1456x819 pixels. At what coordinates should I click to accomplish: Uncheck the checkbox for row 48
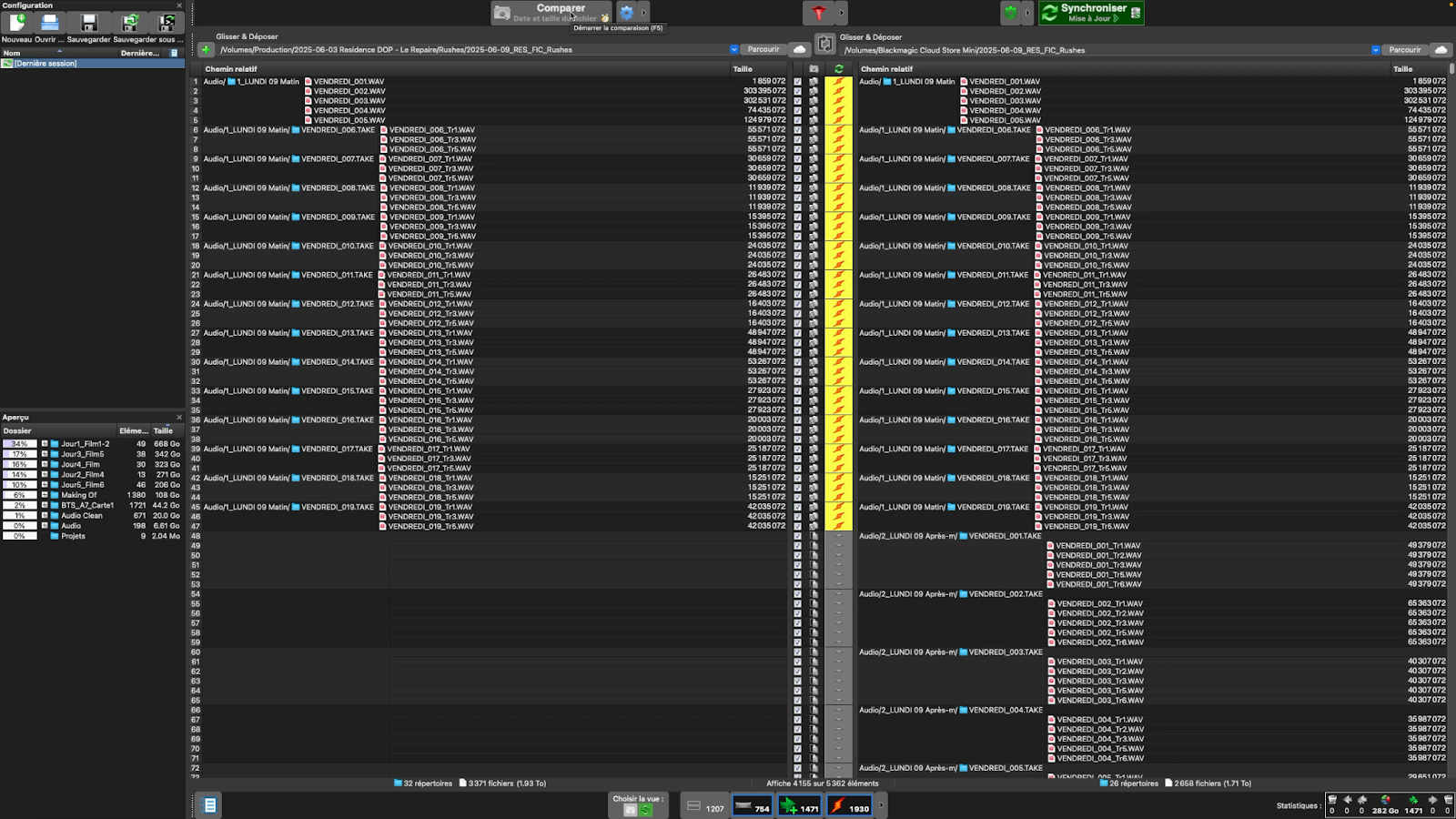tap(798, 536)
